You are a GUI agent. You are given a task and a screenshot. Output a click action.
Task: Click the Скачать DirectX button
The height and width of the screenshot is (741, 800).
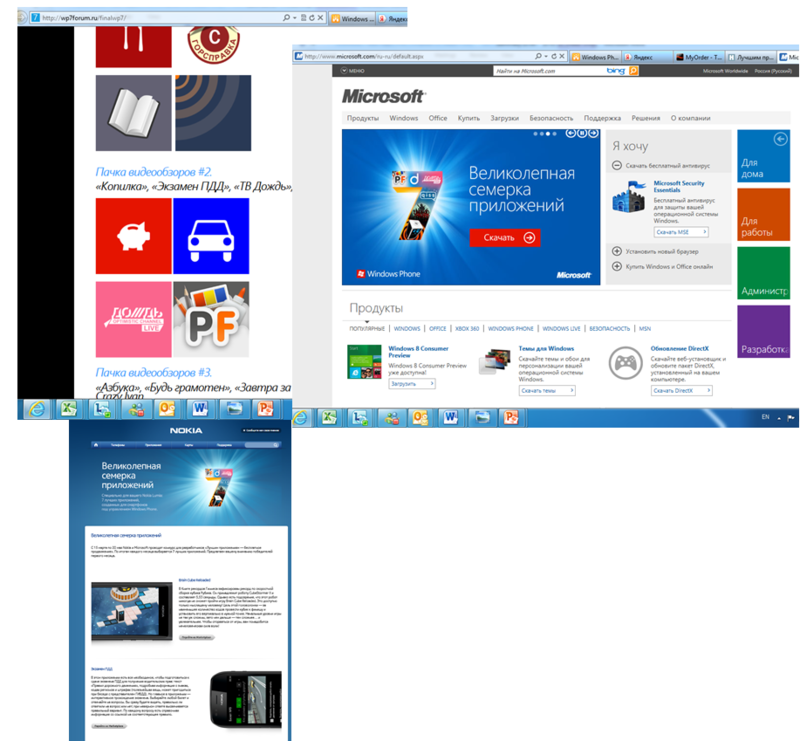pyautogui.click(x=682, y=390)
